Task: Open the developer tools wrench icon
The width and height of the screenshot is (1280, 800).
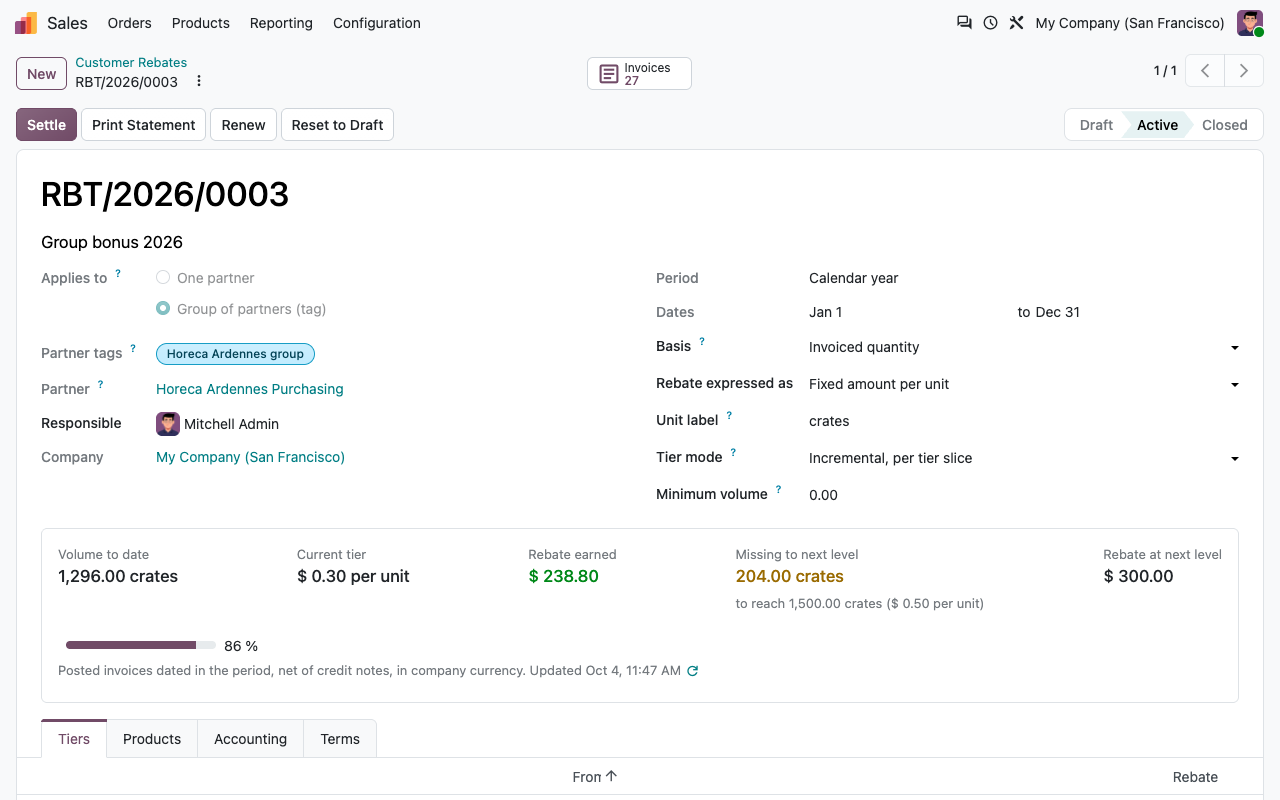Action: pyautogui.click(x=1016, y=22)
